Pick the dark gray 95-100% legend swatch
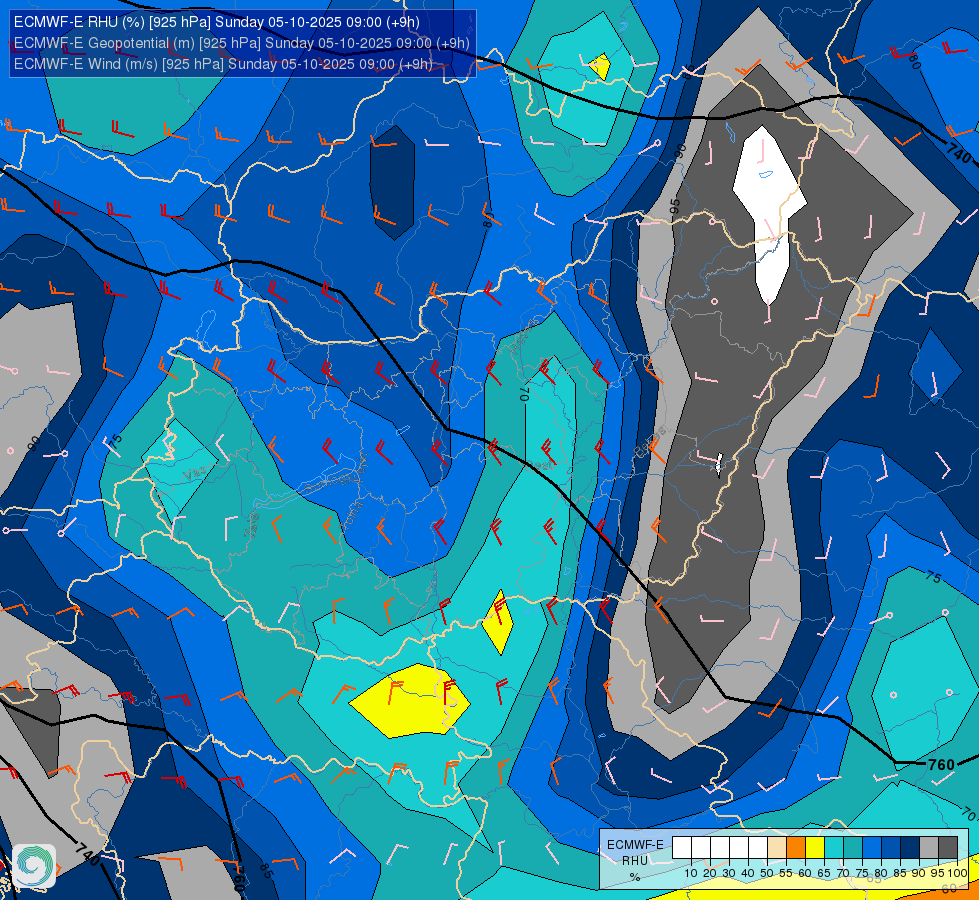The height and width of the screenshot is (900, 979). click(x=948, y=847)
